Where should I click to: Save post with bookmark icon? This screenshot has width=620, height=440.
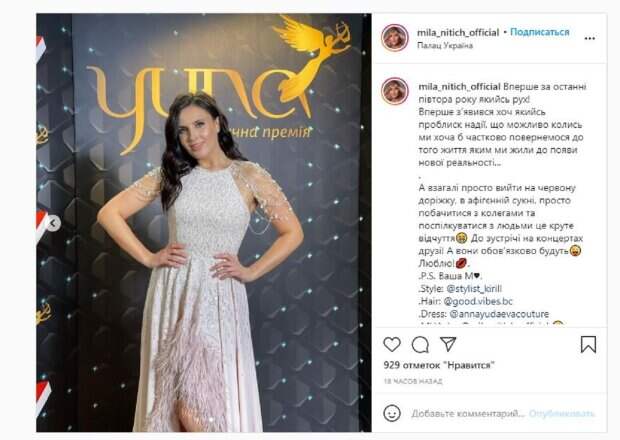(588, 344)
